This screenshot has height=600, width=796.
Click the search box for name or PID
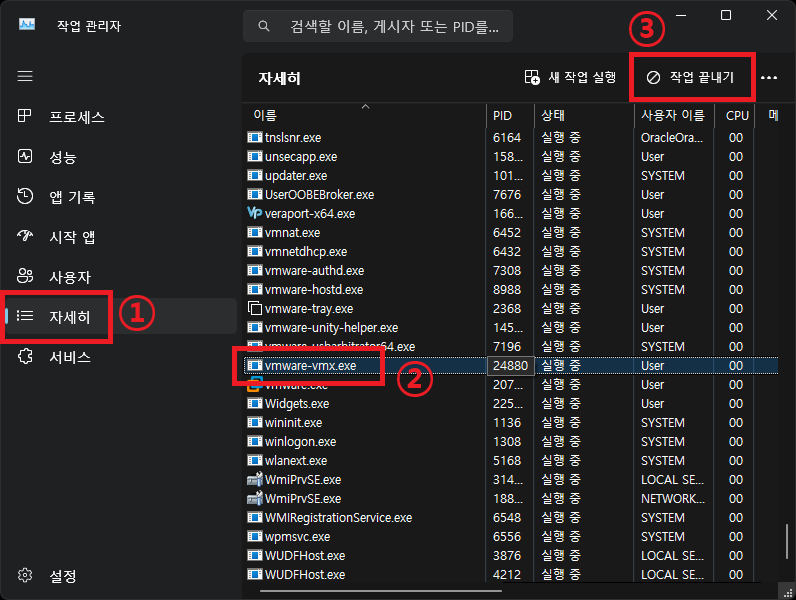tap(378, 26)
